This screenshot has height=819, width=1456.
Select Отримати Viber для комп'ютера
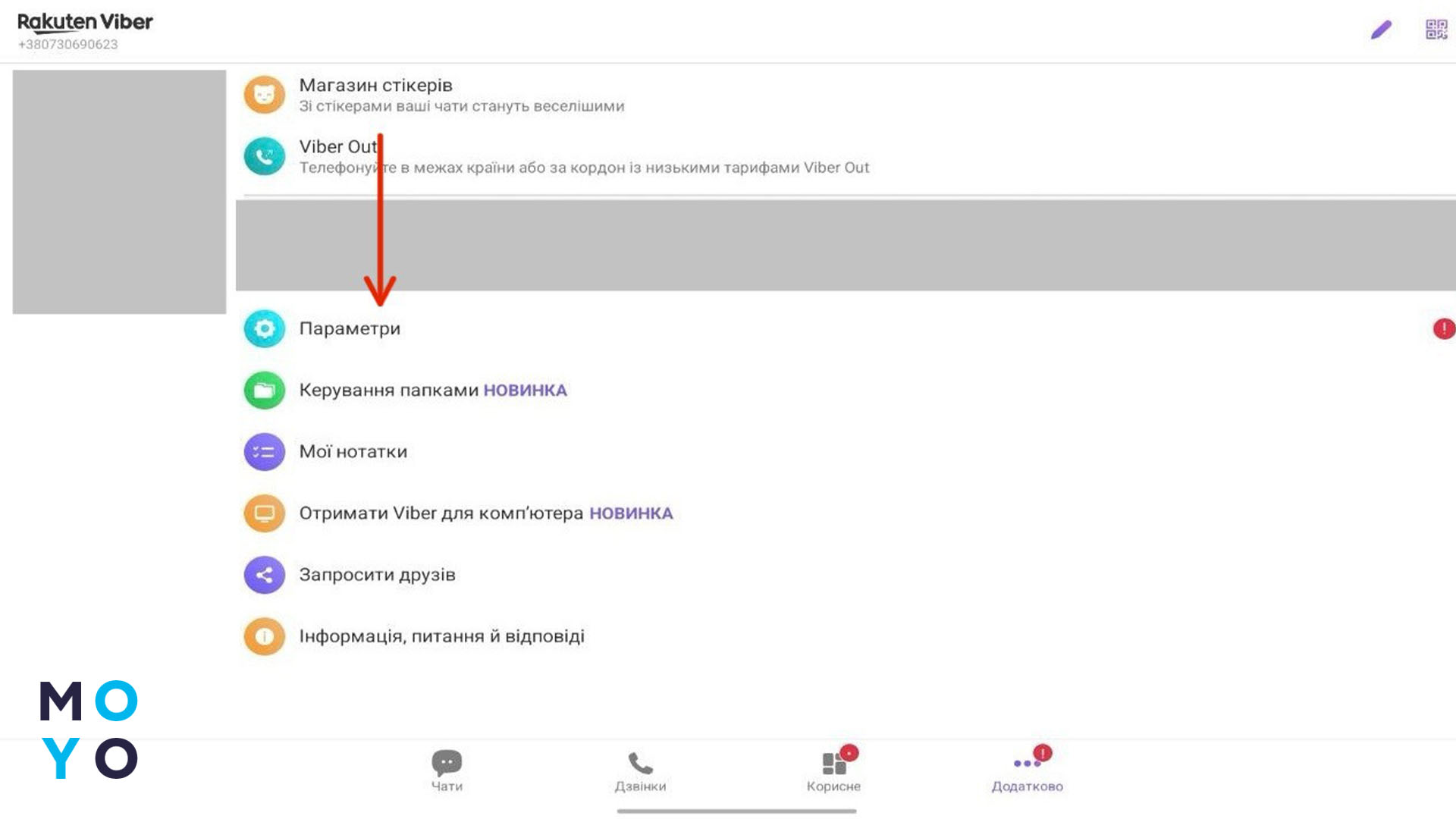coord(846,513)
